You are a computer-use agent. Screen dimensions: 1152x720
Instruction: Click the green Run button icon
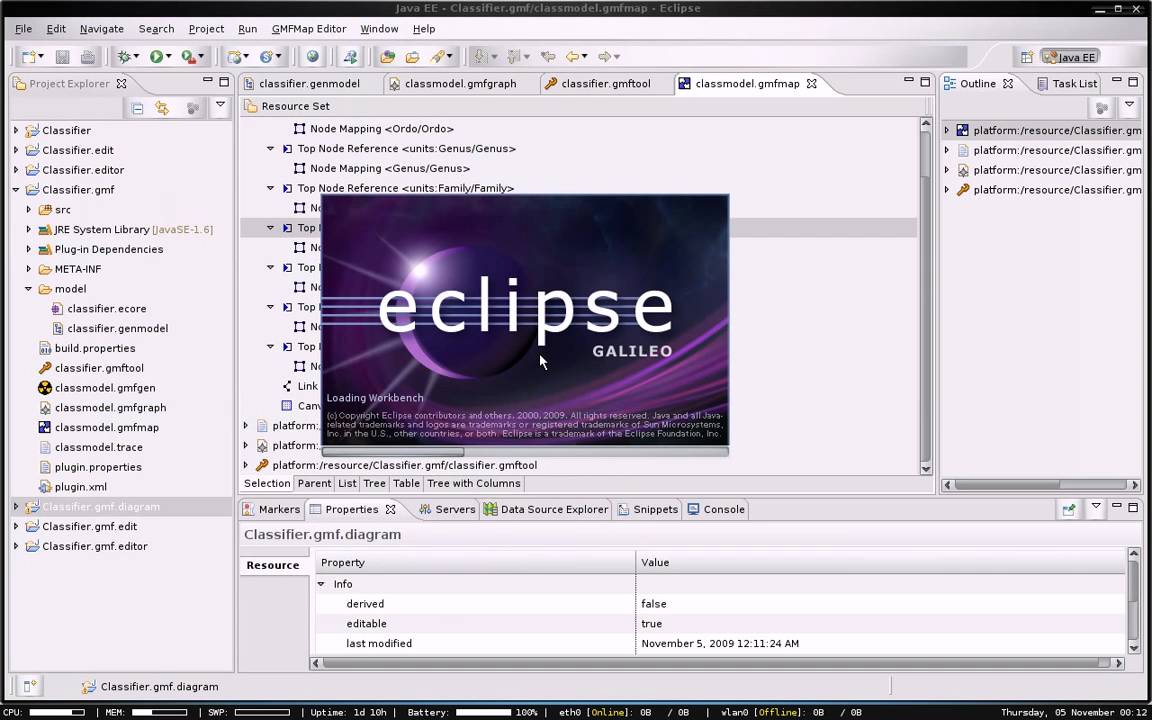click(156, 57)
